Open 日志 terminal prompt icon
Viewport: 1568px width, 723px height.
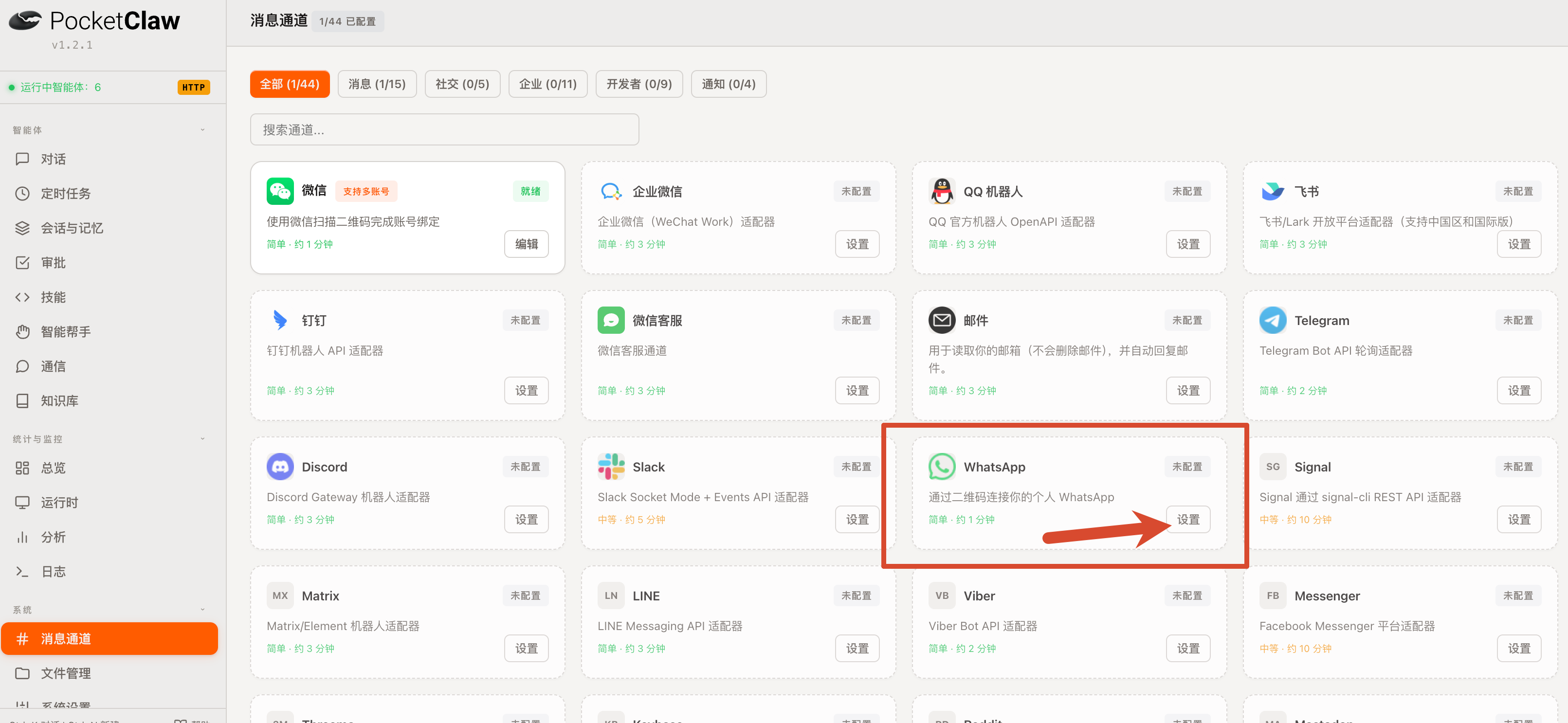pos(22,572)
